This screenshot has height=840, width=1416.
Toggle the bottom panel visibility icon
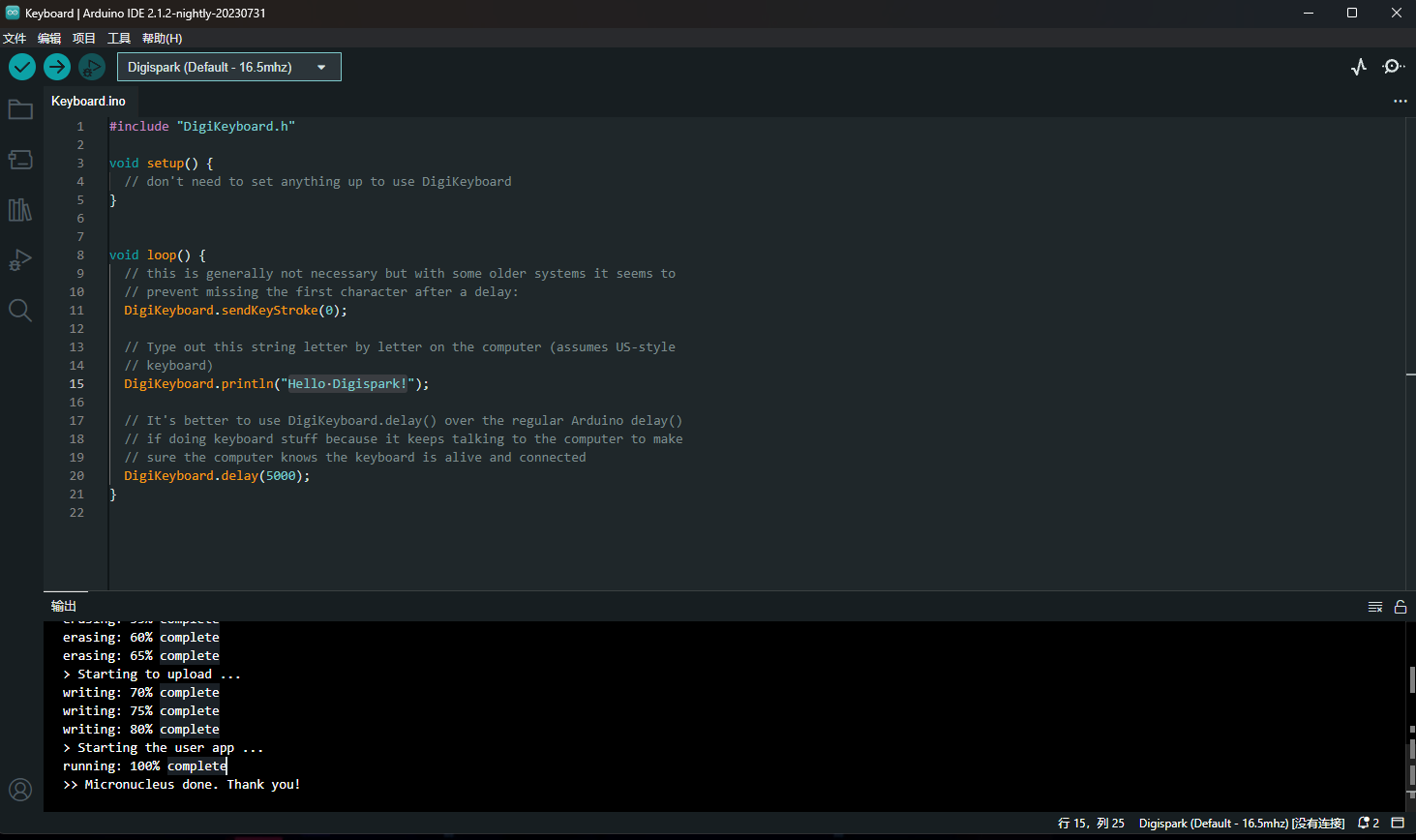click(x=1399, y=823)
